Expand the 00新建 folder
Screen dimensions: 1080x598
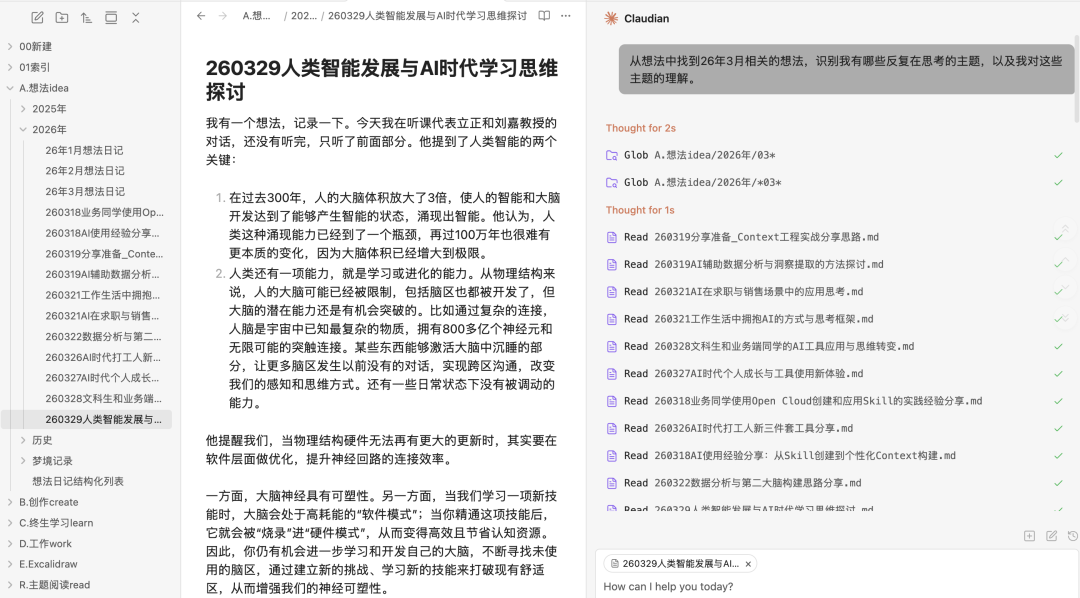pyautogui.click(x=10, y=47)
